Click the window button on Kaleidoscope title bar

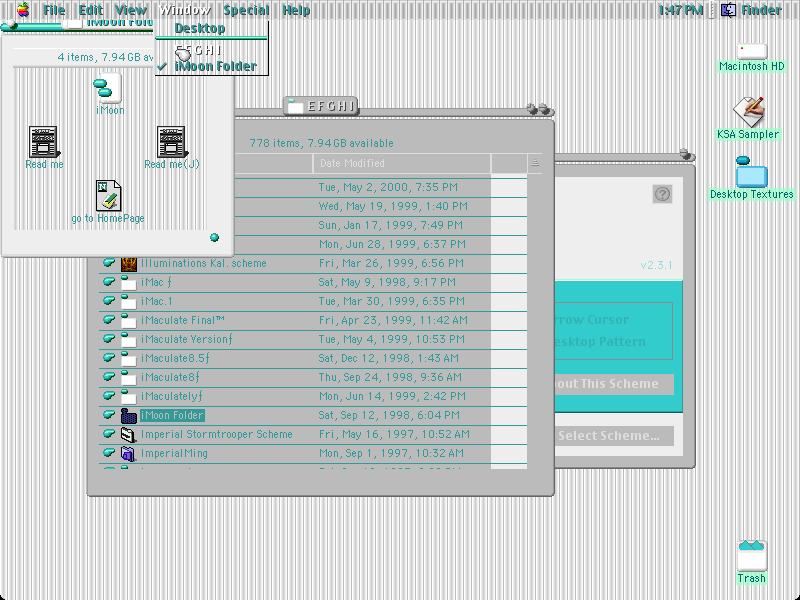tap(685, 154)
